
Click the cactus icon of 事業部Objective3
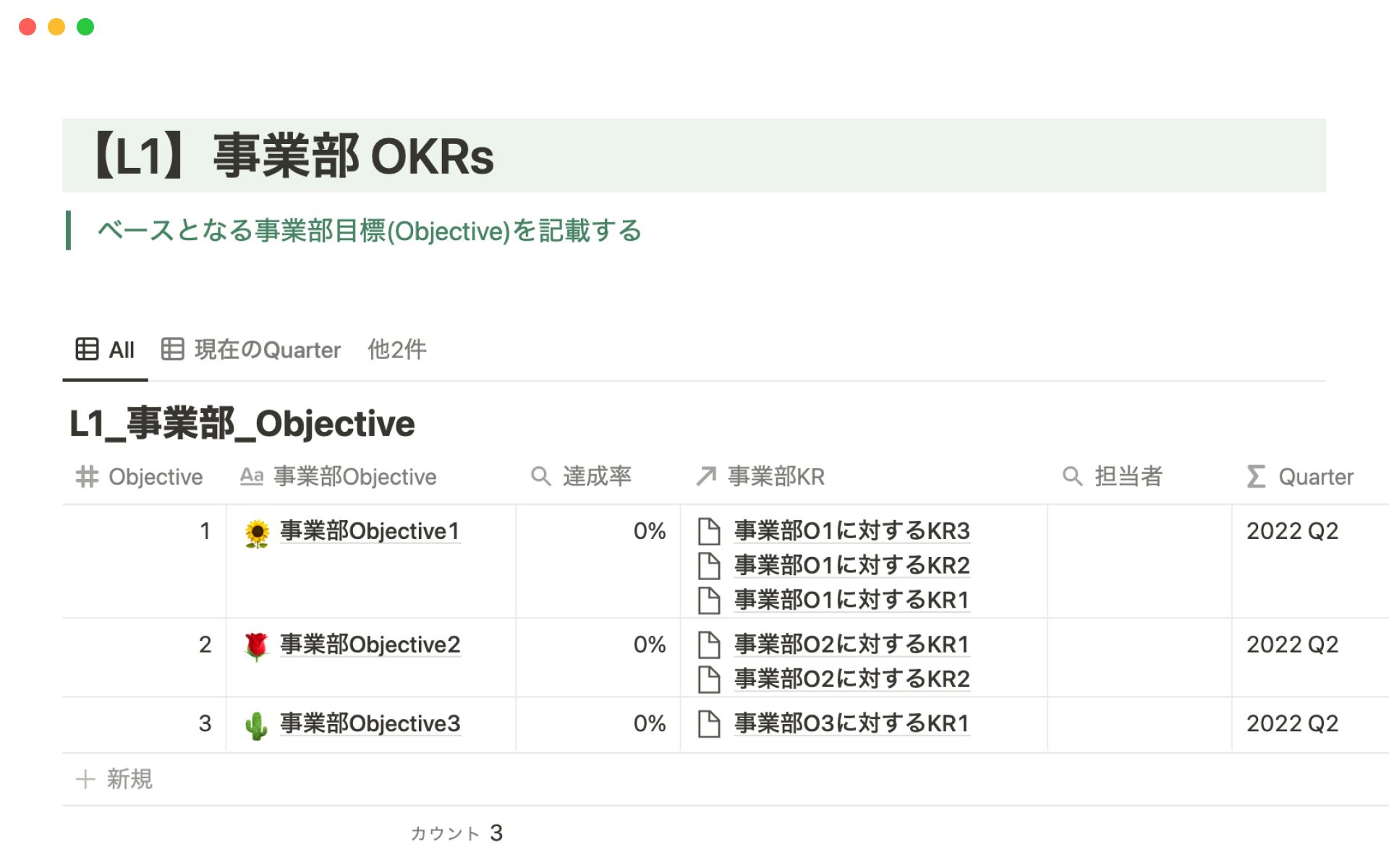pyautogui.click(x=257, y=725)
